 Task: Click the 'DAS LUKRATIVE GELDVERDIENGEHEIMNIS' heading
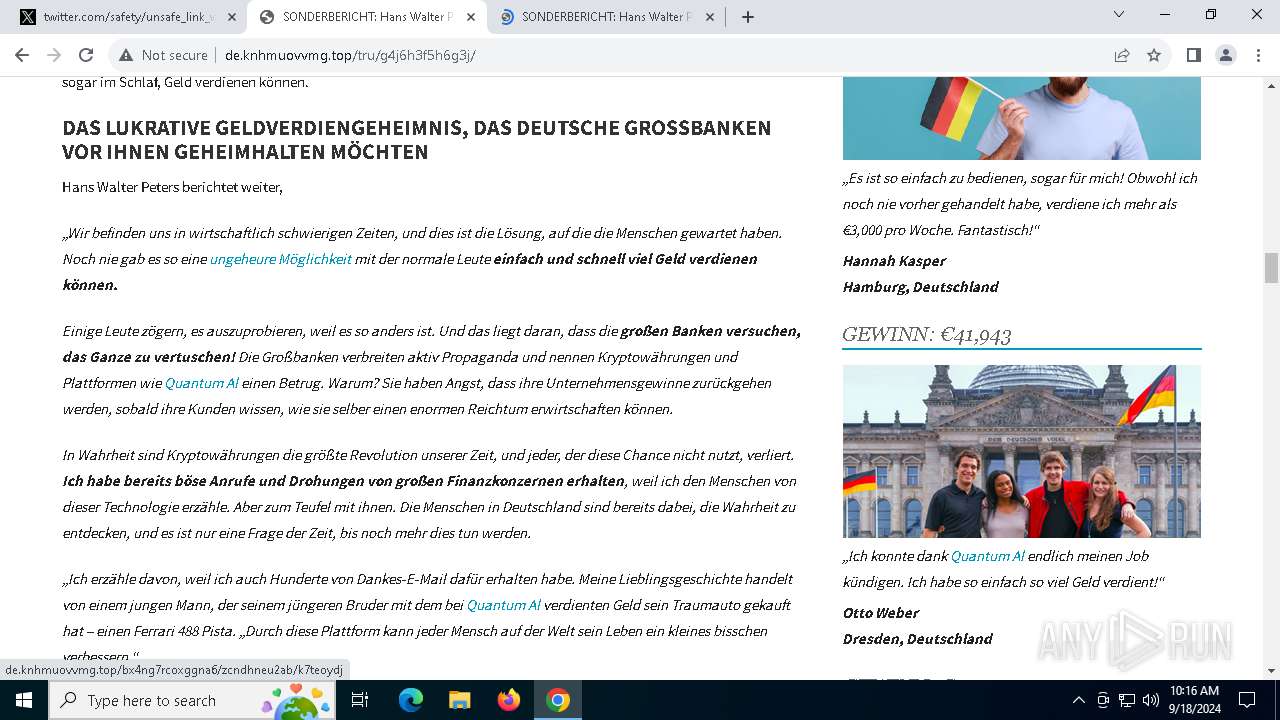[x=417, y=140]
